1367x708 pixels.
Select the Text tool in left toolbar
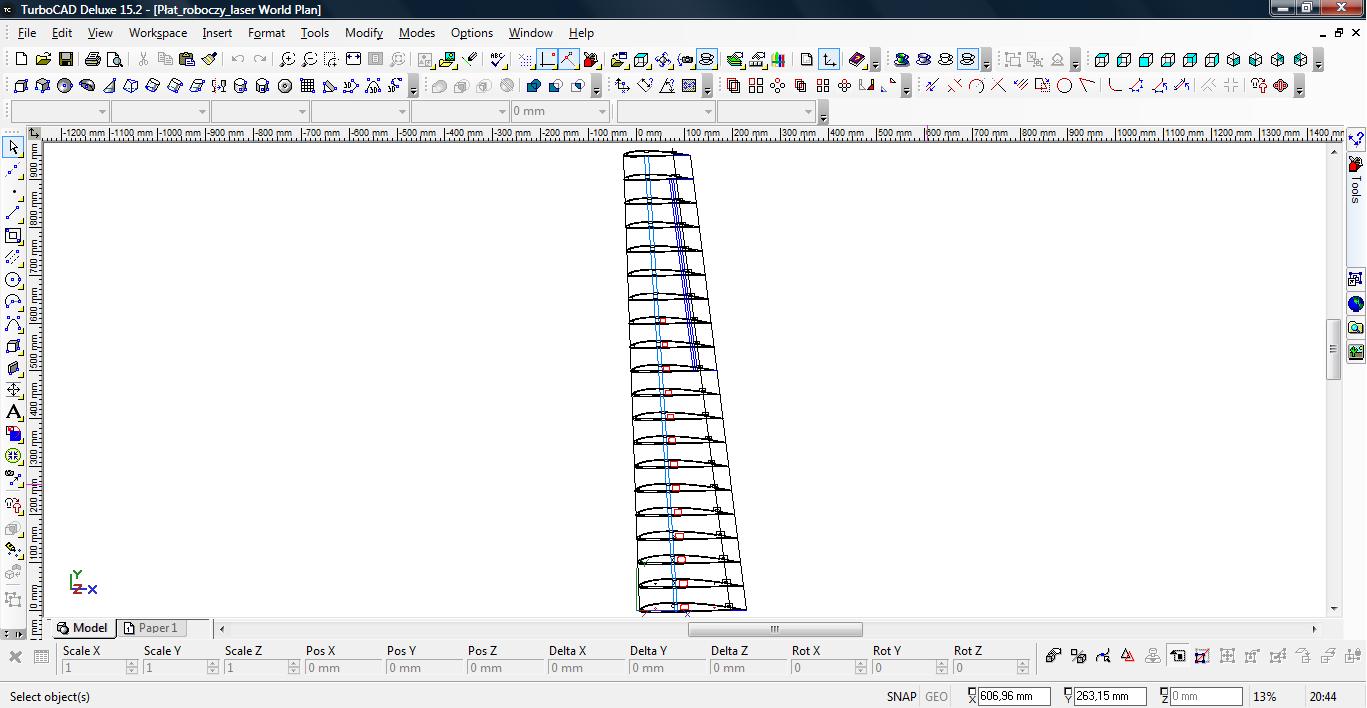(13, 412)
